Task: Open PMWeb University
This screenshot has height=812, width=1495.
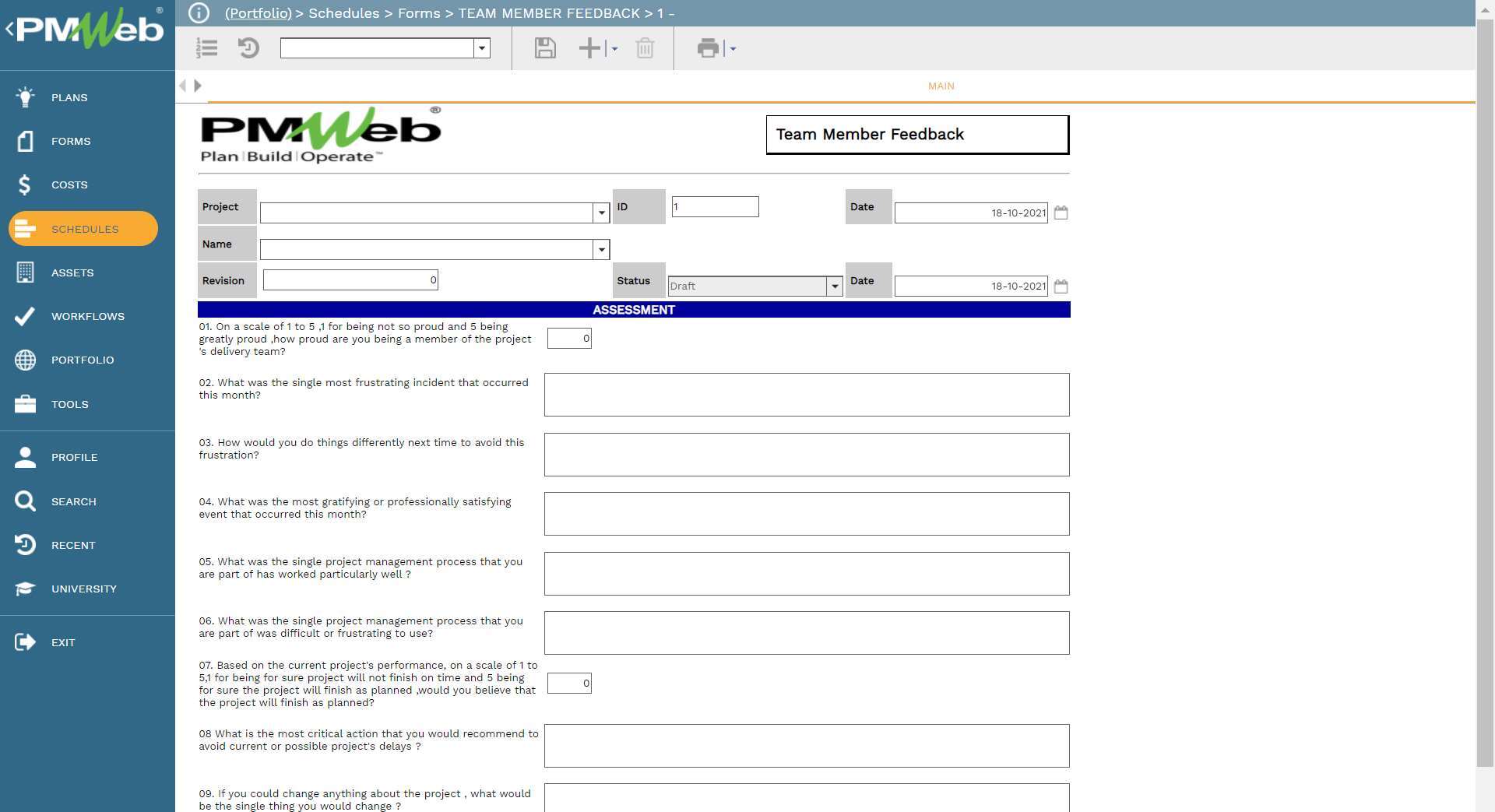Action: point(83,589)
